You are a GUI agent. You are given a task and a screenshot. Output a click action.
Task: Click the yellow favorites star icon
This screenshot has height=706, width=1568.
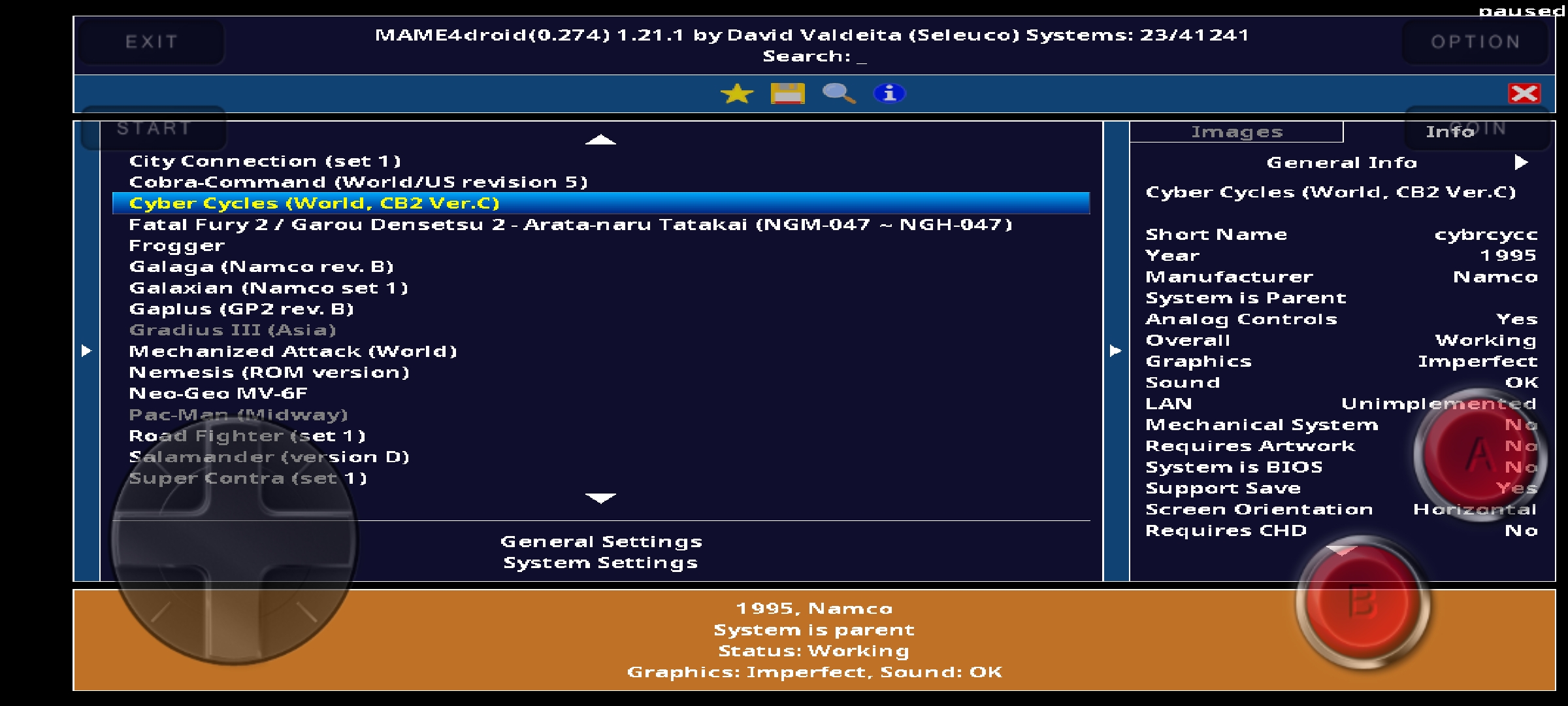pos(736,93)
